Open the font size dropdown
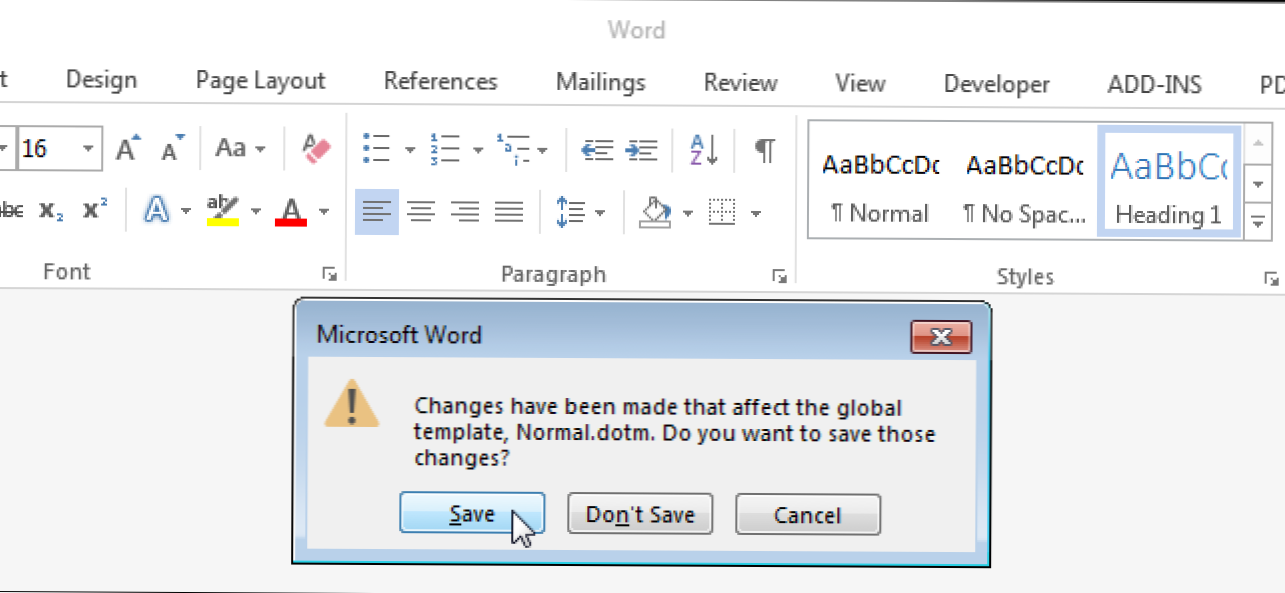 [89, 150]
